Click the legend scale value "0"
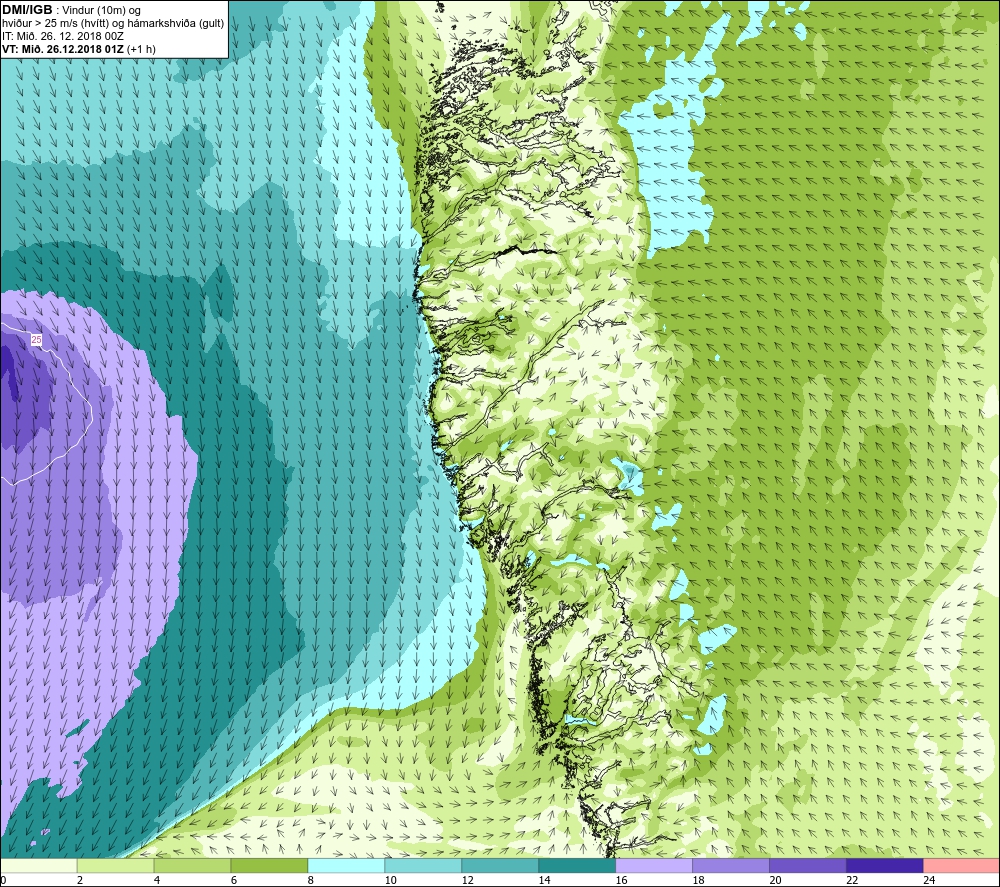The width and height of the screenshot is (1000, 887). (x=3, y=880)
